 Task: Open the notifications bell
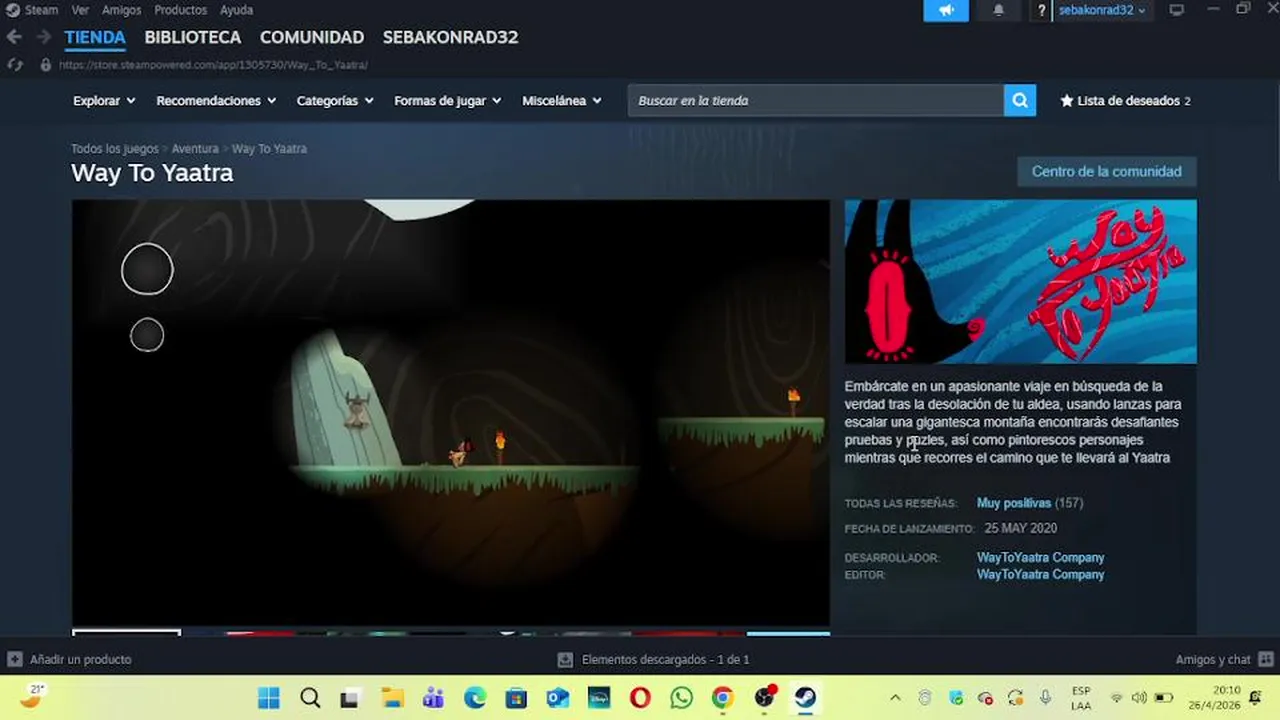click(998, 10)
